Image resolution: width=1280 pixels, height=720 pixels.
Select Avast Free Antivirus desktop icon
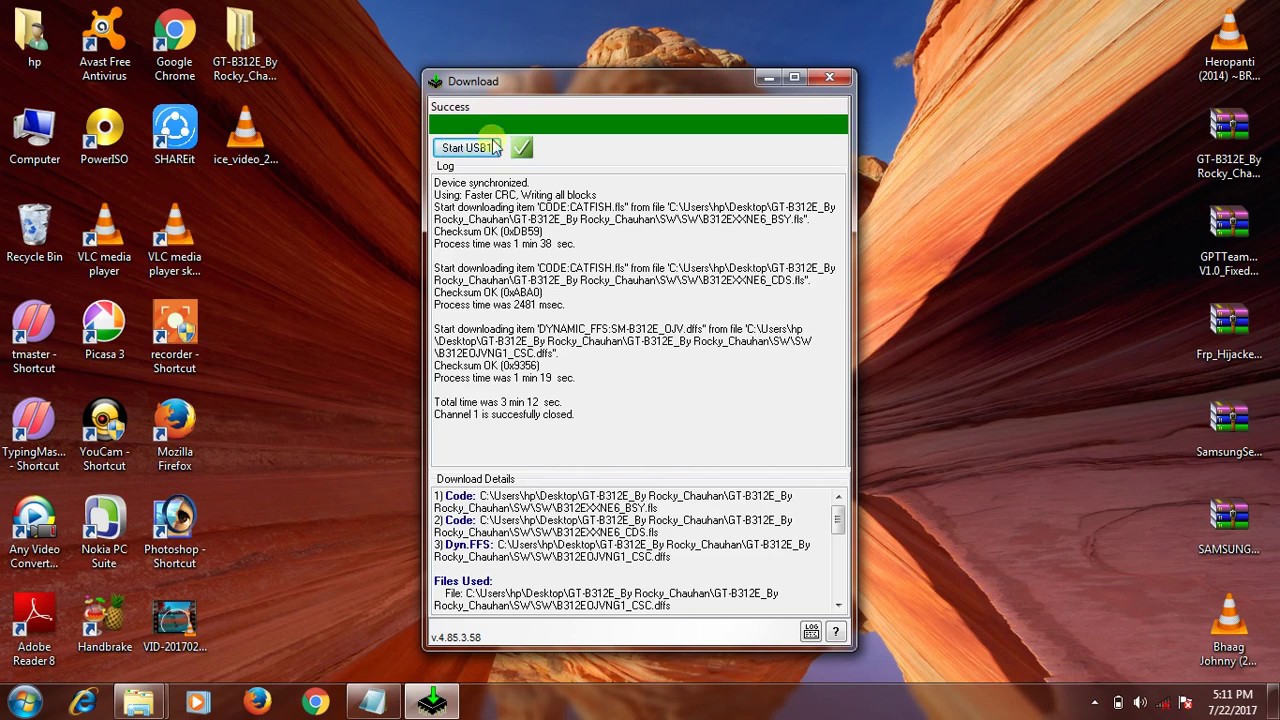[x=104, y=46]
